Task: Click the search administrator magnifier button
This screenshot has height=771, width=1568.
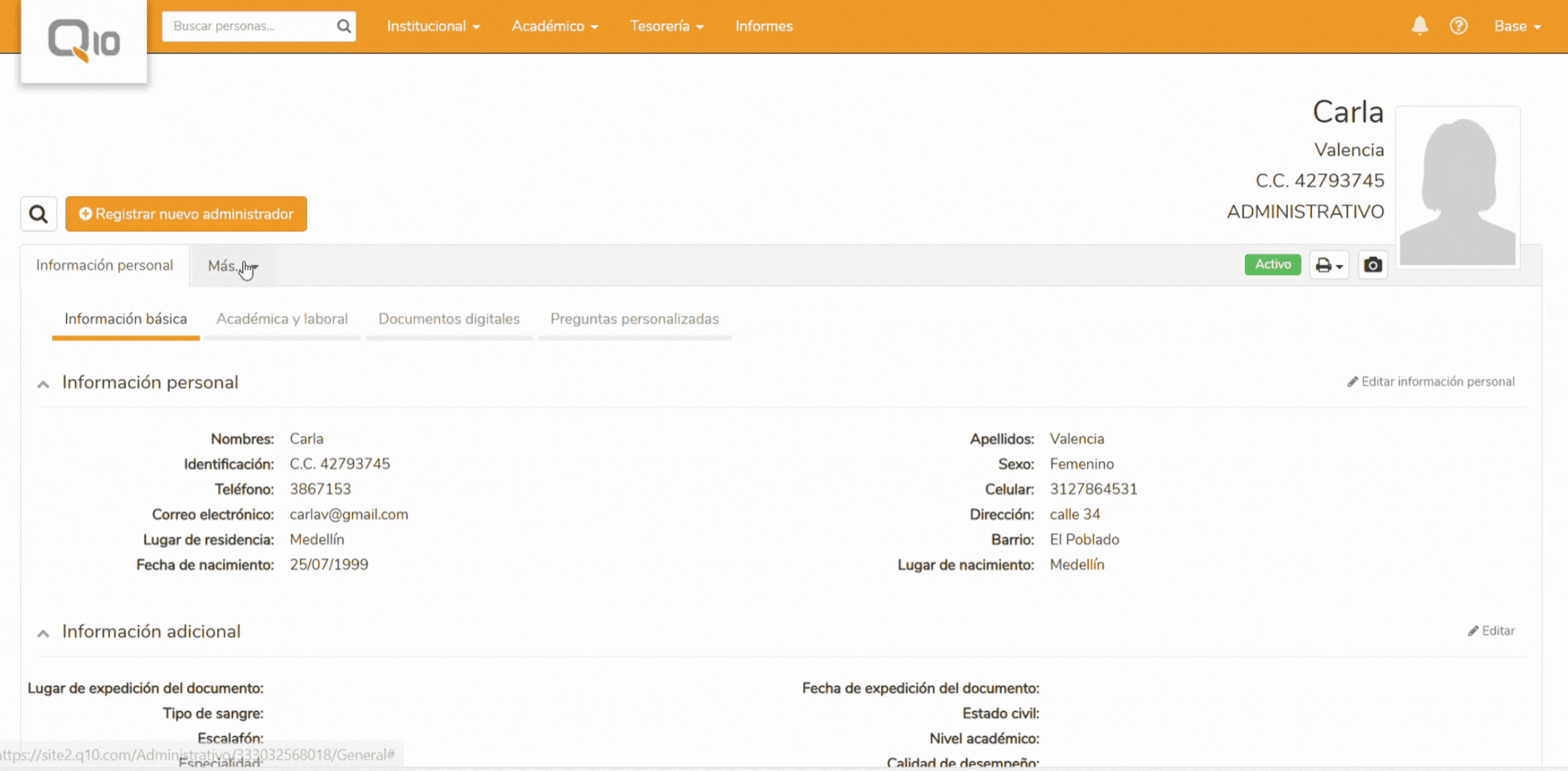Action: click(38, 214)
